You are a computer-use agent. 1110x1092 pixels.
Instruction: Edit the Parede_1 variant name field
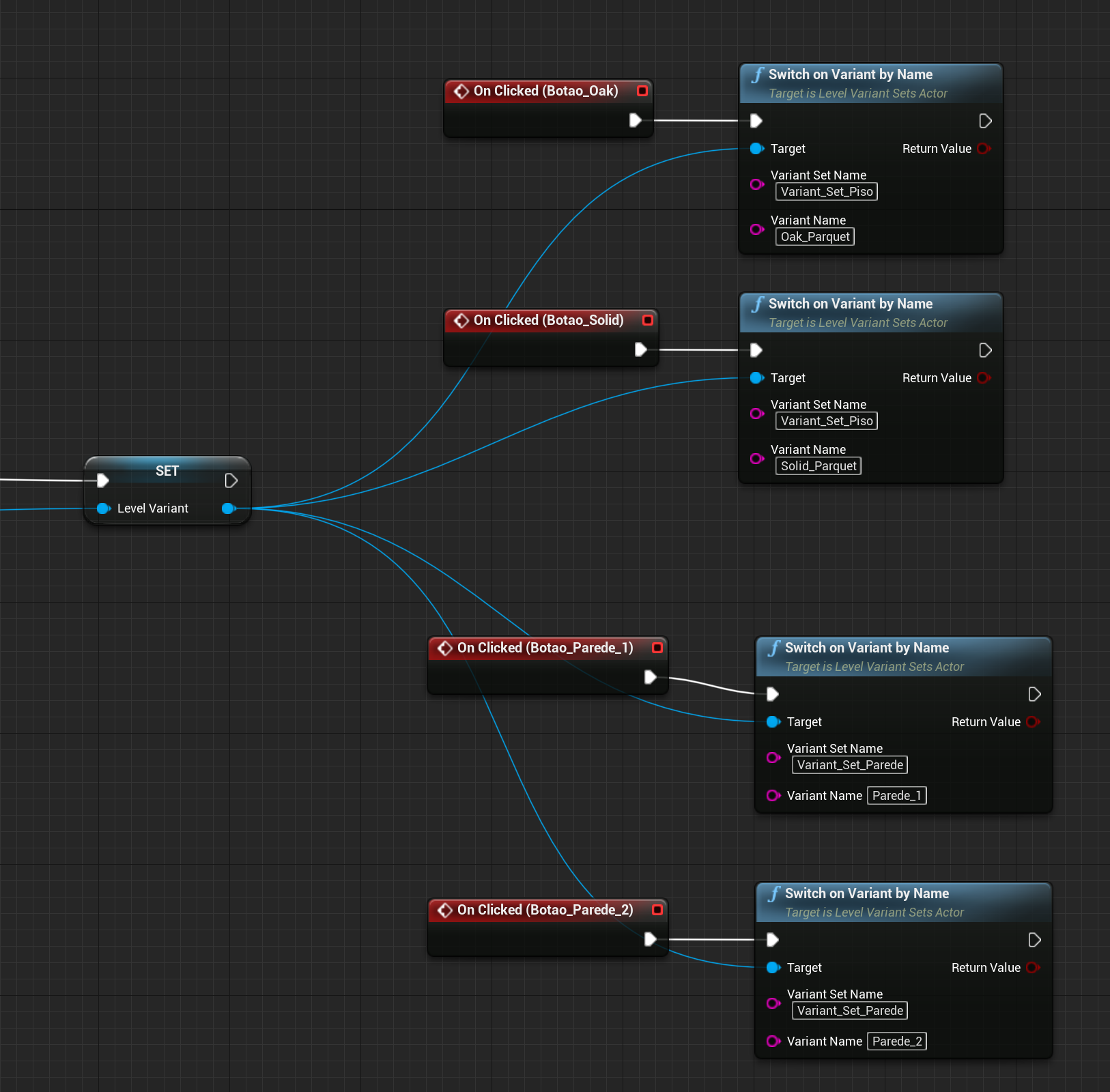click(x=896, y=796)
